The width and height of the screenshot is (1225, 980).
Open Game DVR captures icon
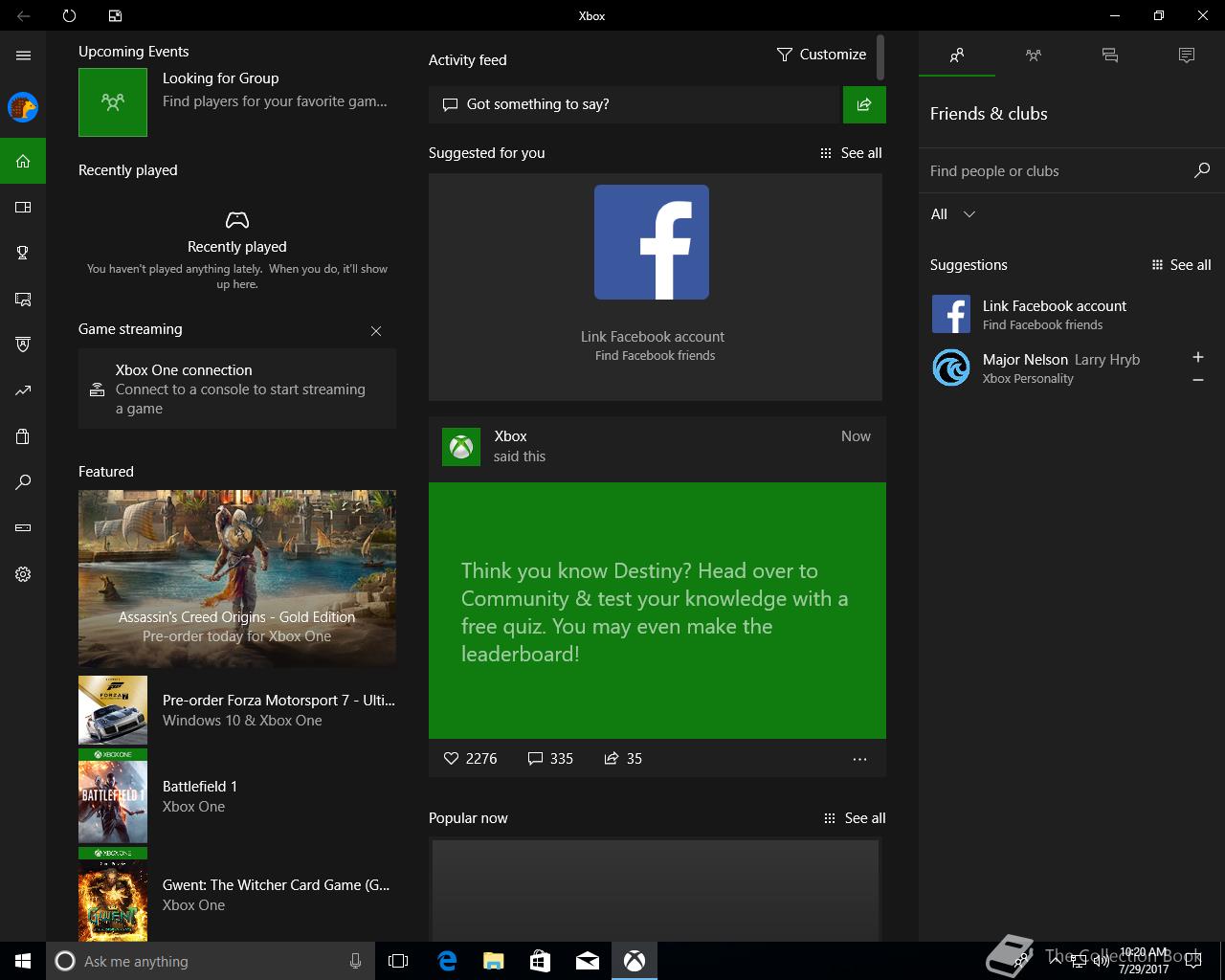(x=23, y=299)
